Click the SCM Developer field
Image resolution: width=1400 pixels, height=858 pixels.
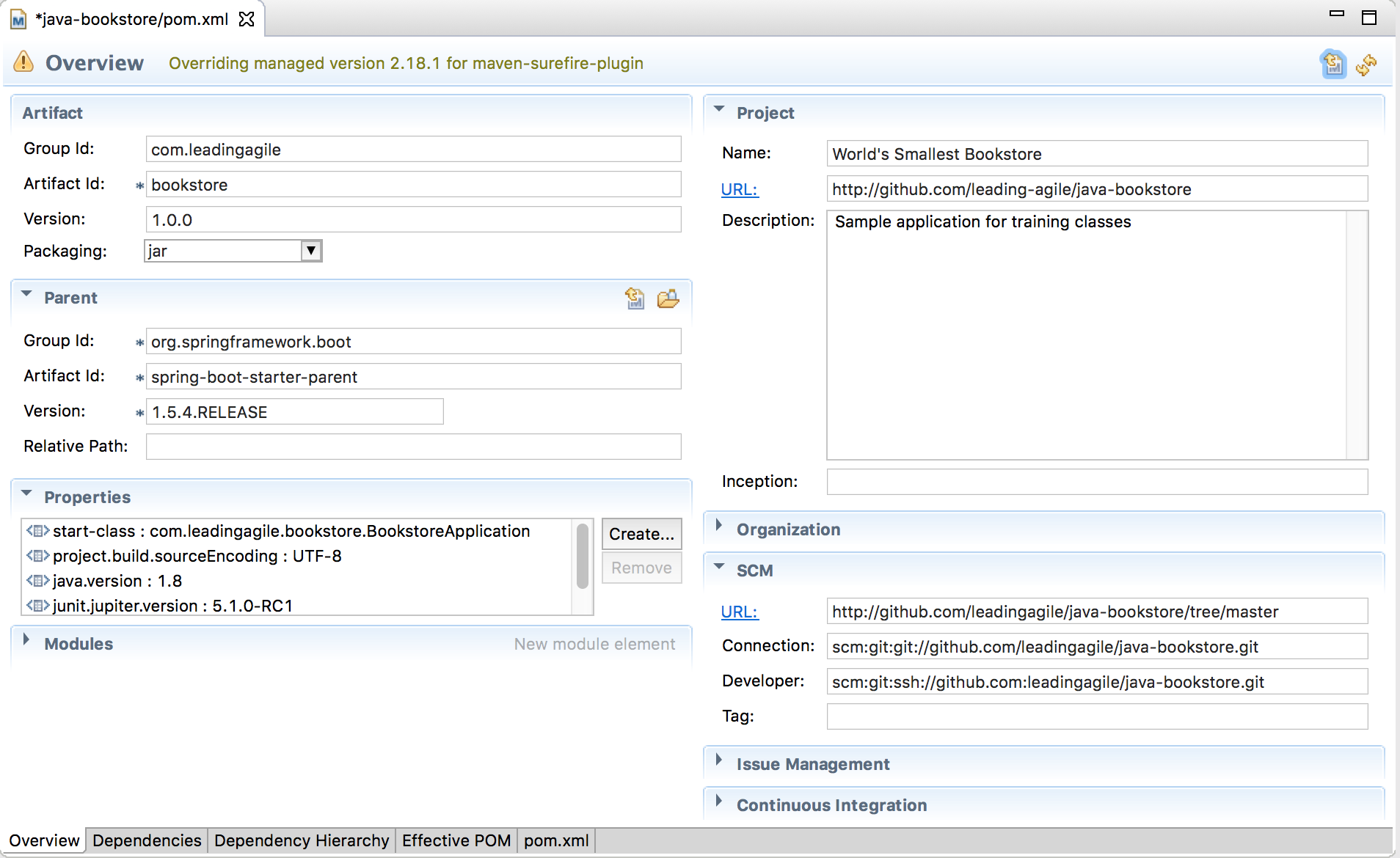click(x=1098, y=681)
